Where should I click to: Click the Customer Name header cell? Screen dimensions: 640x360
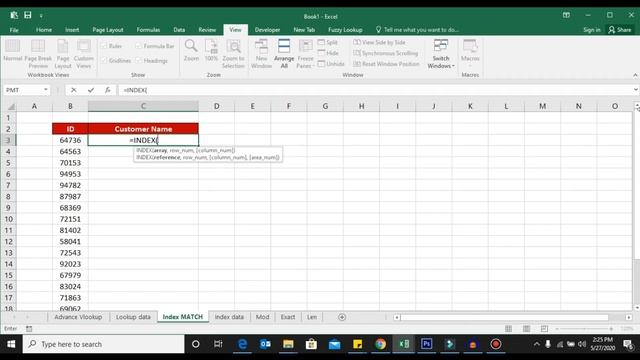pyautogui.click(x=143, y=129)
